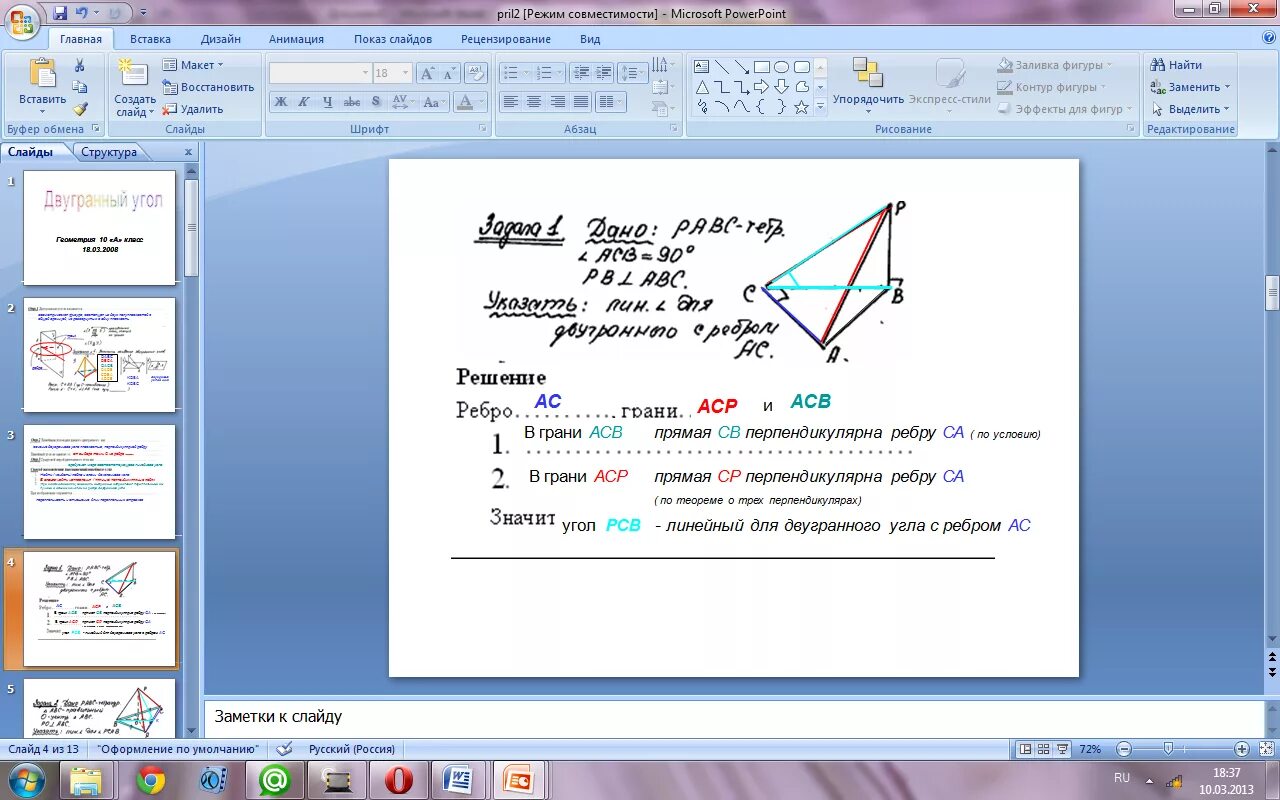
Task: Select the right arrow shape
Action: pyautogui.click(x=761, y=87)
